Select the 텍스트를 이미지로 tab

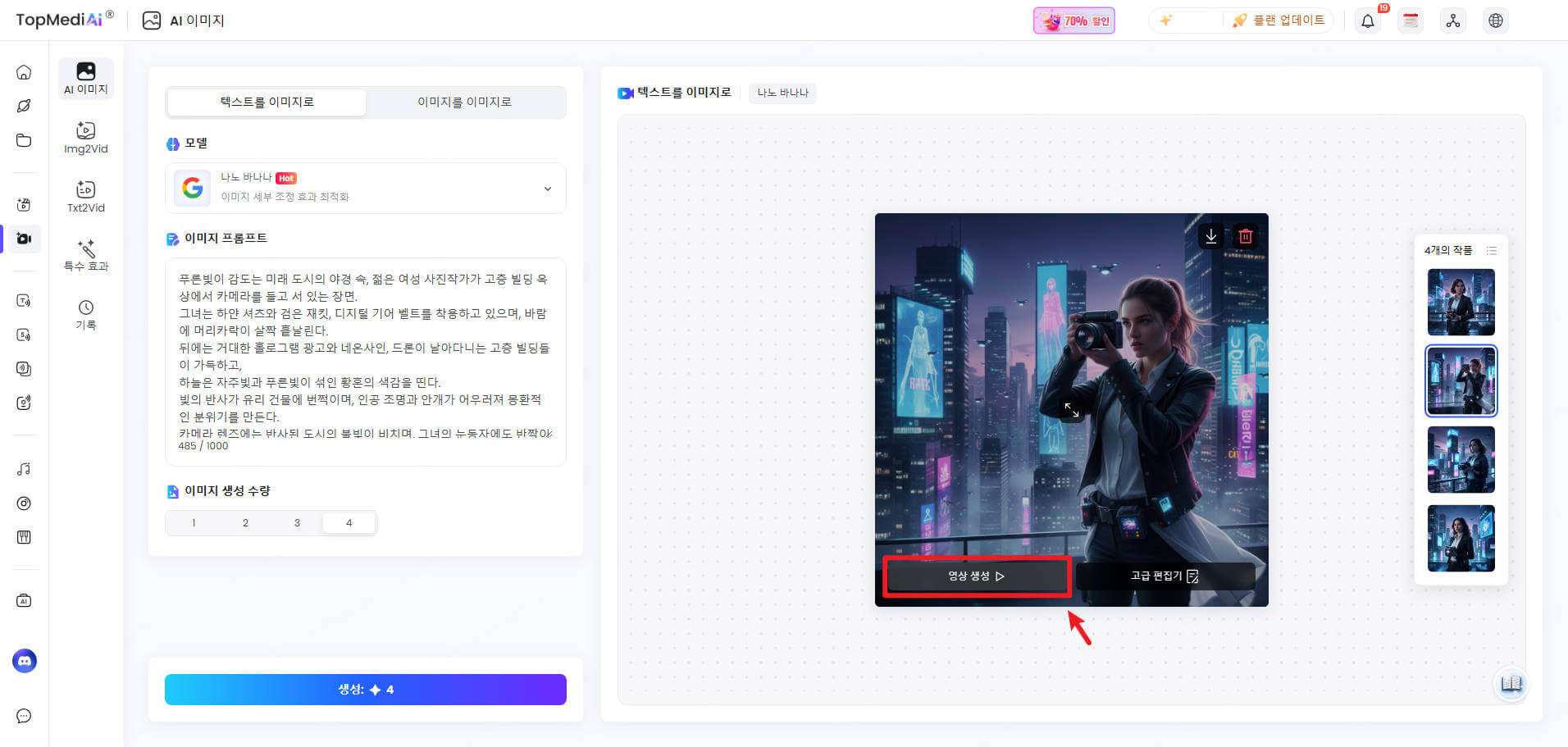[x=267, y=102]
